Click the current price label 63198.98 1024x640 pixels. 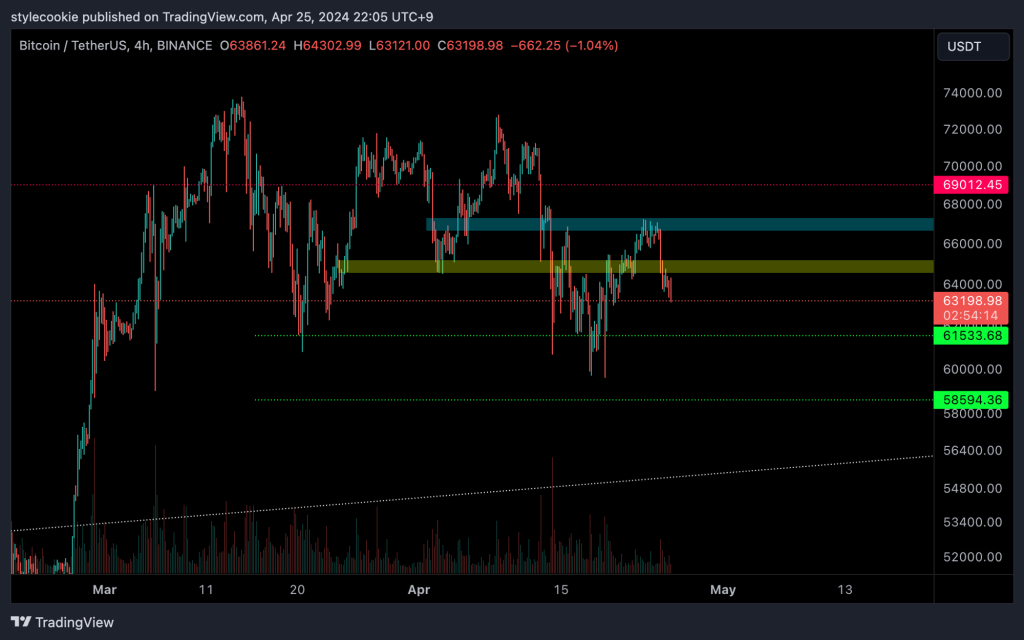(x=969, y=300)
